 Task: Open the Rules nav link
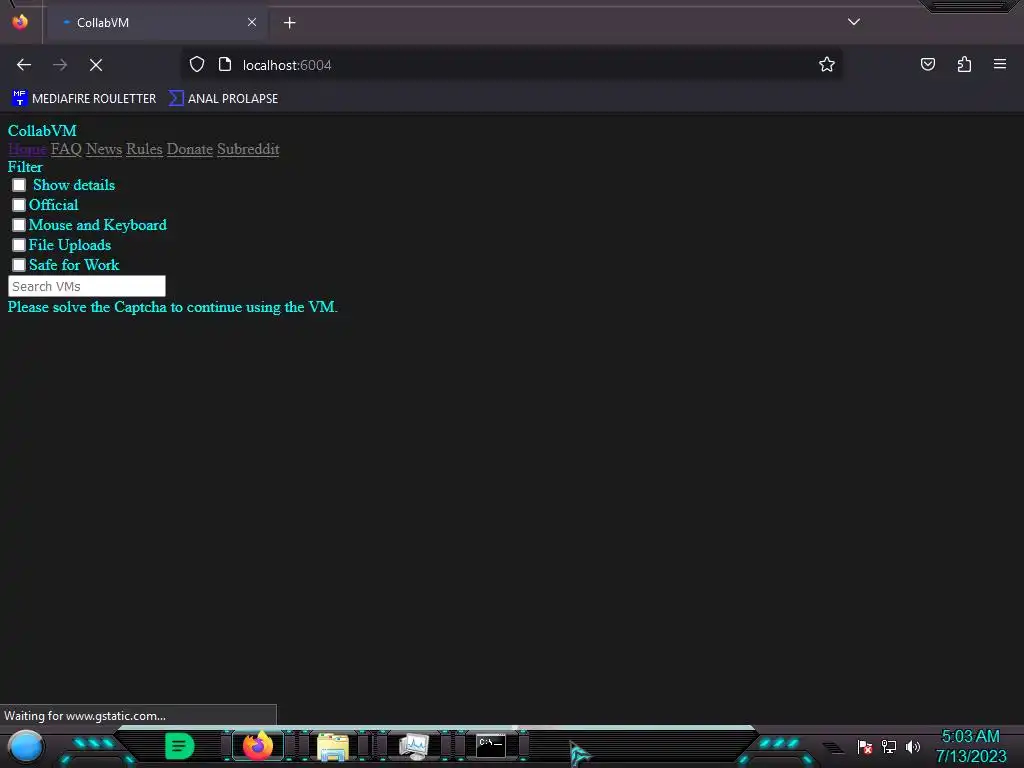[x=144, y=149]
